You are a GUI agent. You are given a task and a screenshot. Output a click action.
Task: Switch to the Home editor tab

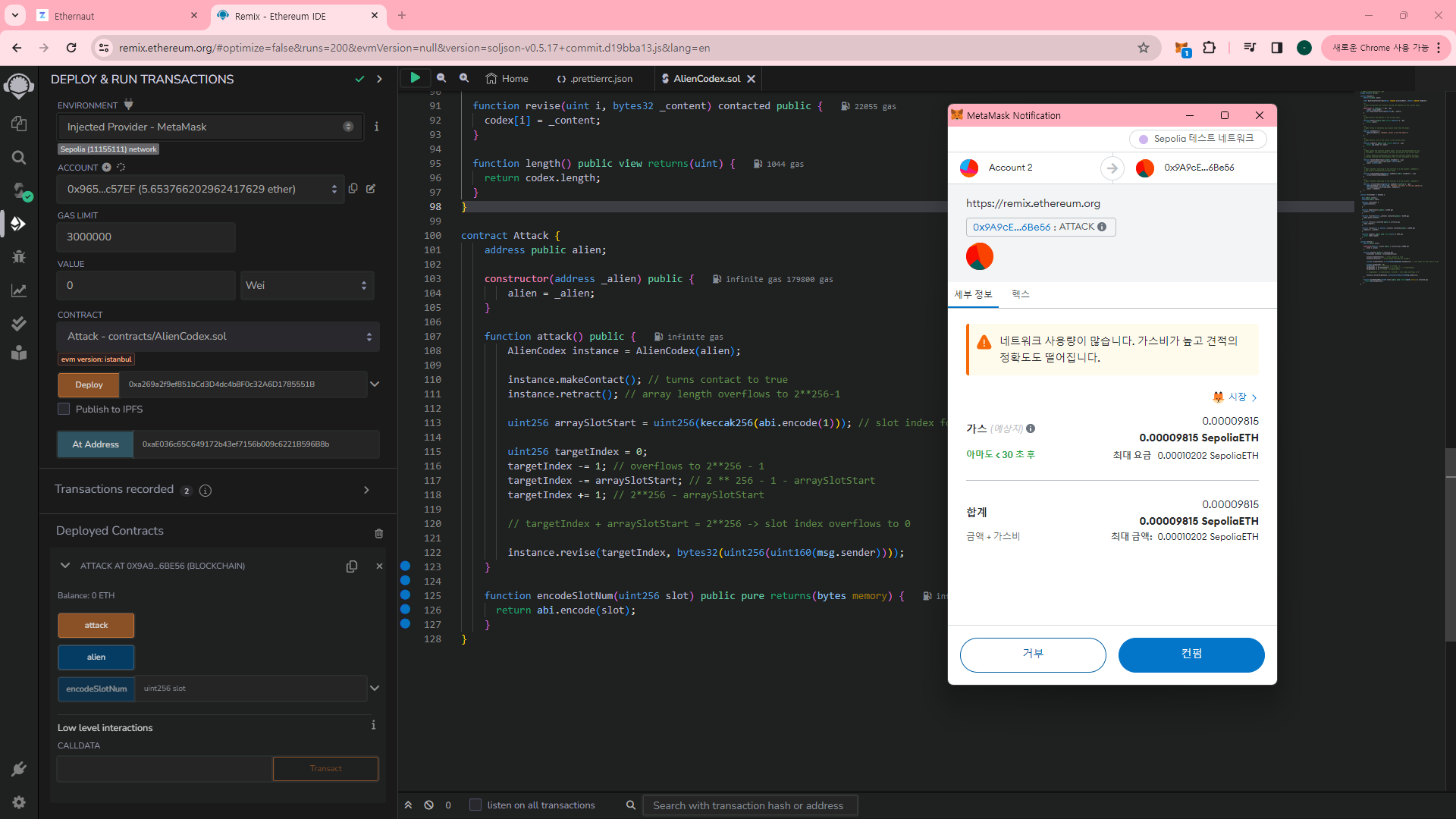click(x=507, y=79)
